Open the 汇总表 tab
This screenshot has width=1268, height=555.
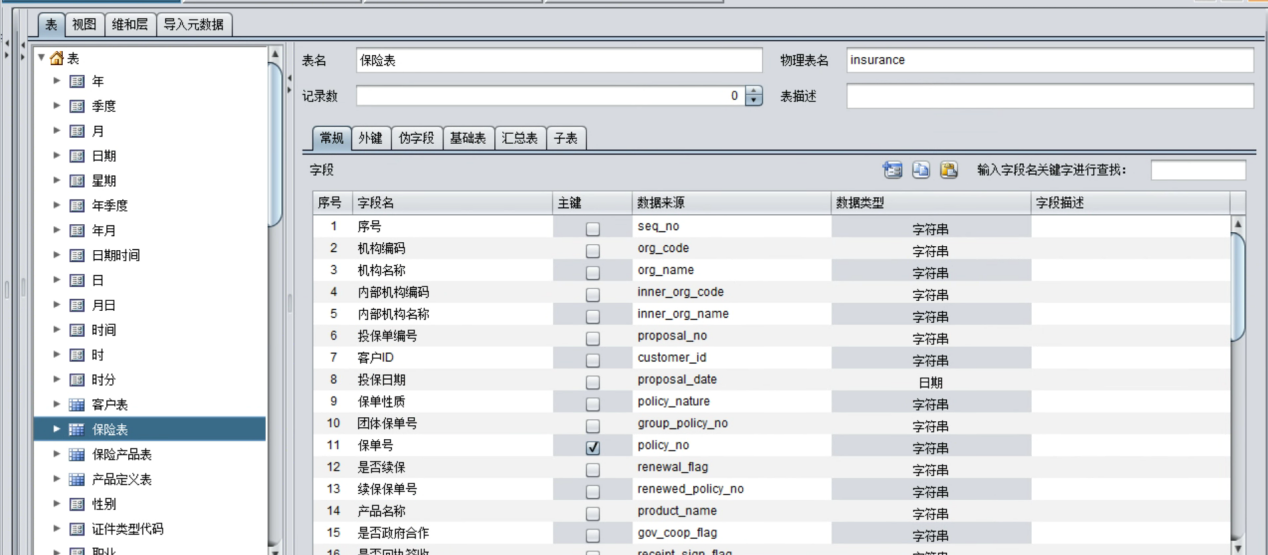(x=519, y=139)
